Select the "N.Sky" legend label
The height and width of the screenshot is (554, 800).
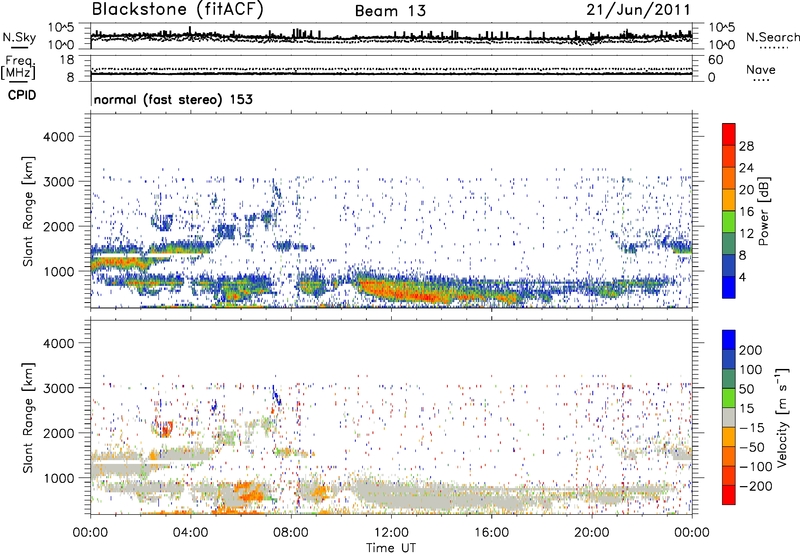click(x=19, y=37)
